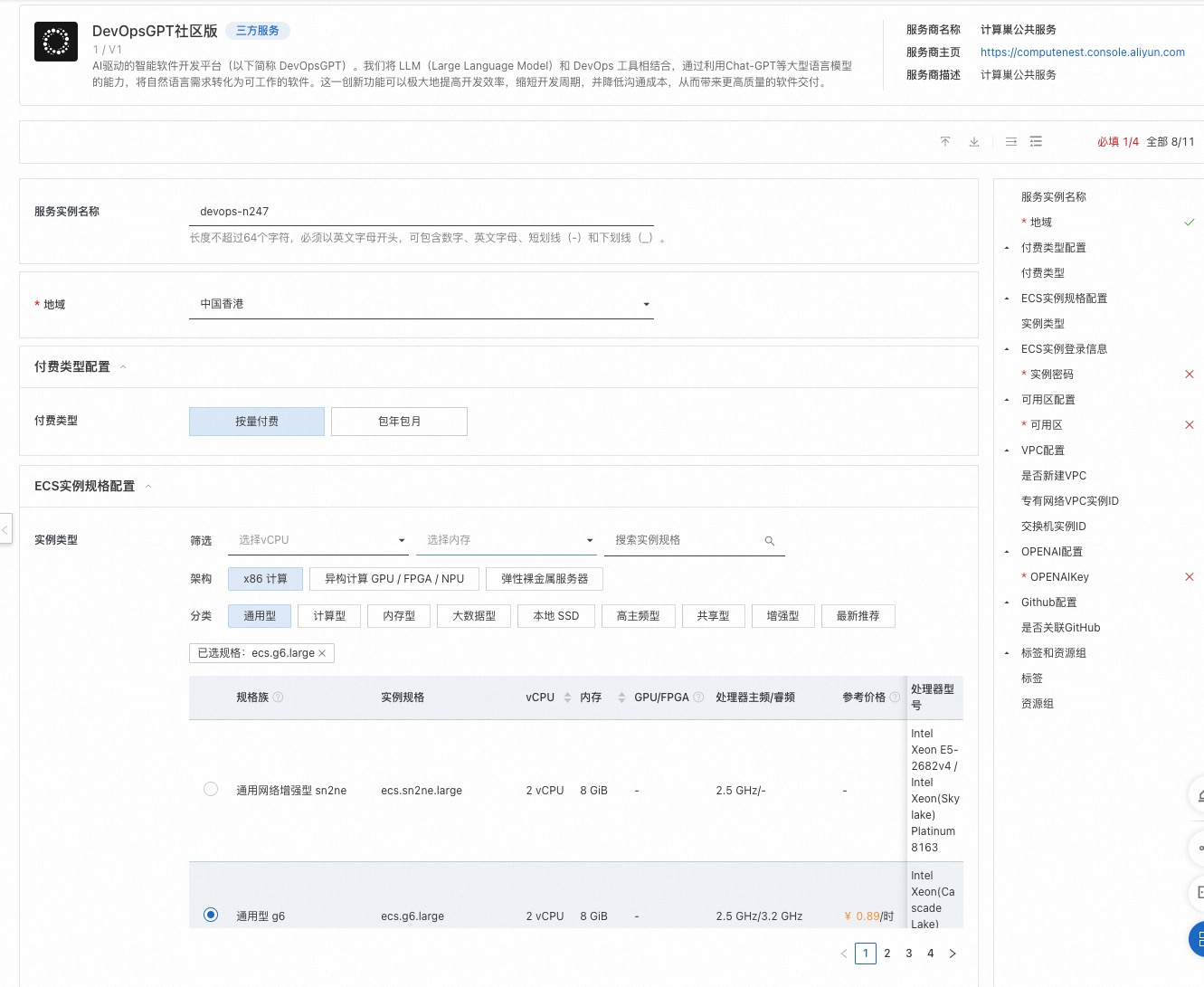Open the 选择vCPU filter dropdown
This screenshot has width=1204, height=987.
point(318,540)
